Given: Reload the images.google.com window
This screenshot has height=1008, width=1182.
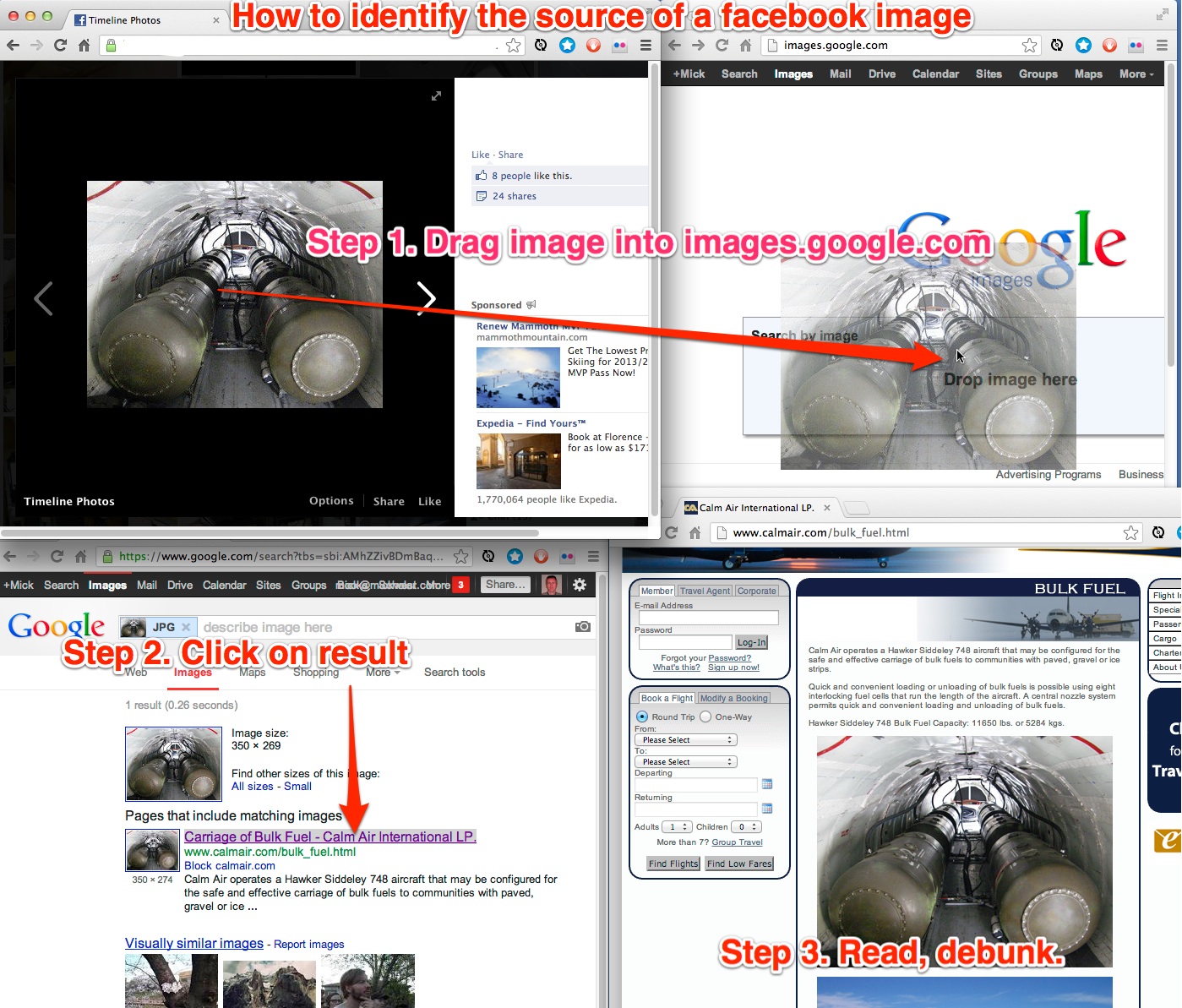Looking at the screenshot, I should (722, 46).
